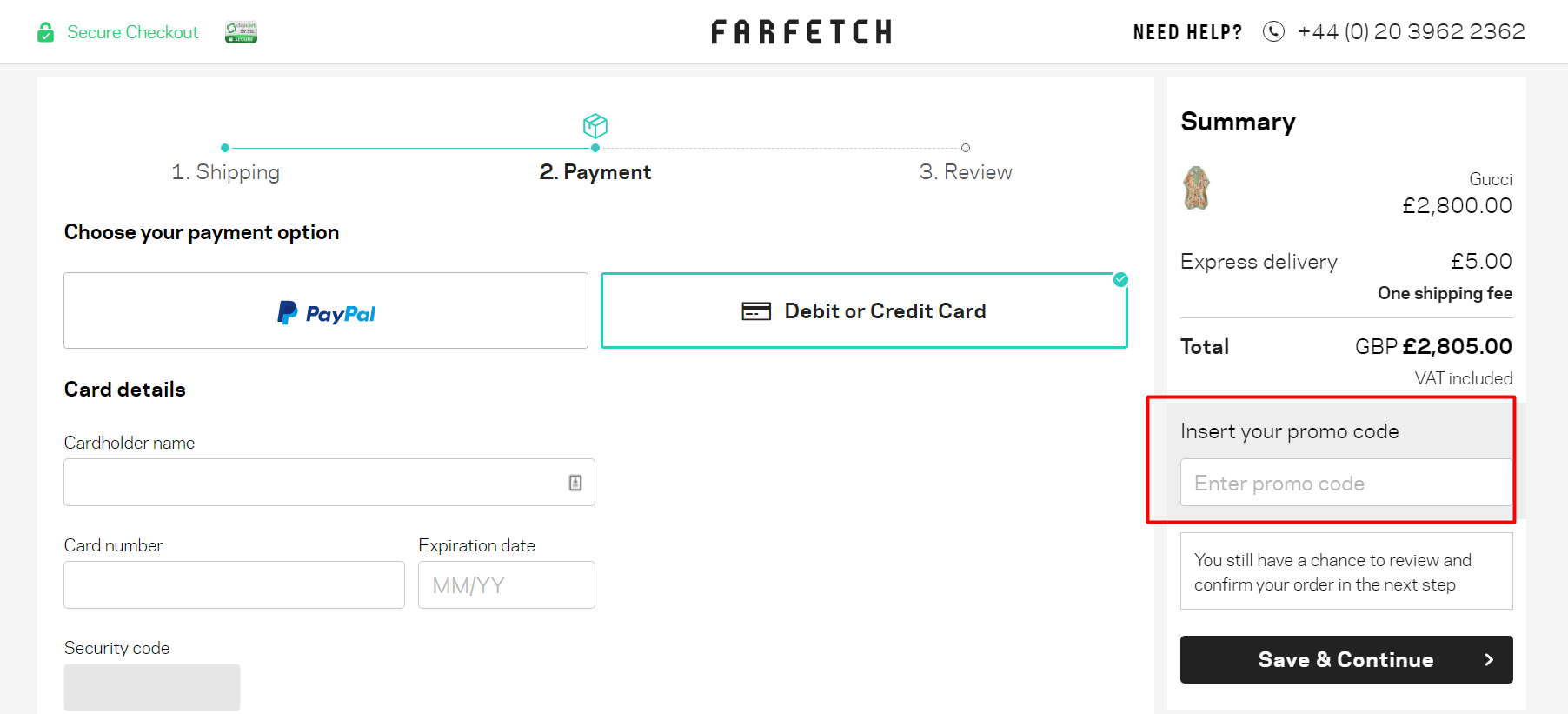The image size is (1568, 714).
Task: Click the package icon on the progress tracker
Action: pos(595,126)
